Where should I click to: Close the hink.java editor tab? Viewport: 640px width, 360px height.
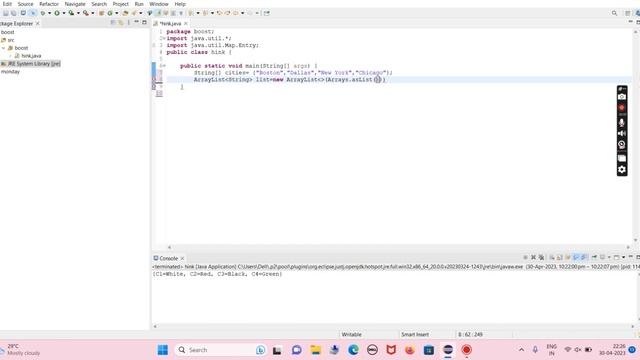point(186,24)
